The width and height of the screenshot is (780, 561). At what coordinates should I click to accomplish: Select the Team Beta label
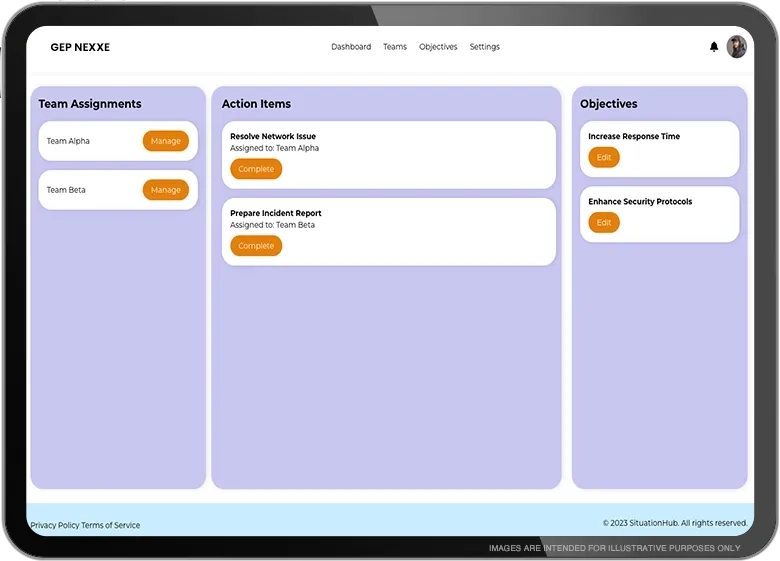click(x=66, y=190)
